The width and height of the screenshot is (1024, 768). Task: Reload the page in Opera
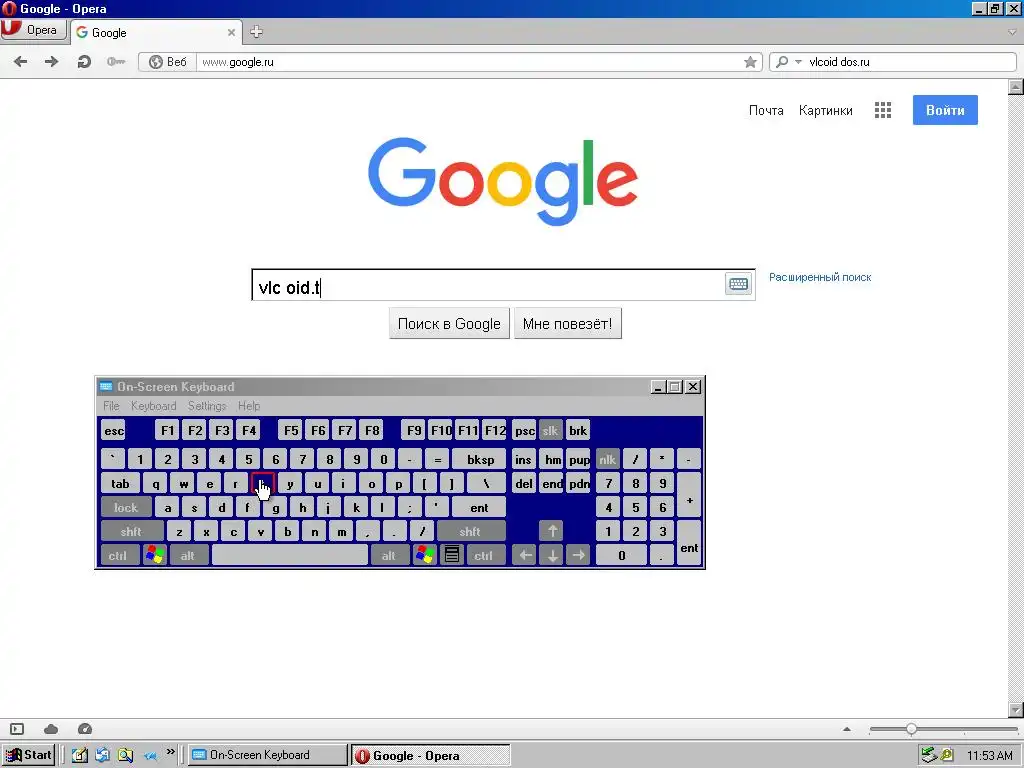click(x=84, y=62)
